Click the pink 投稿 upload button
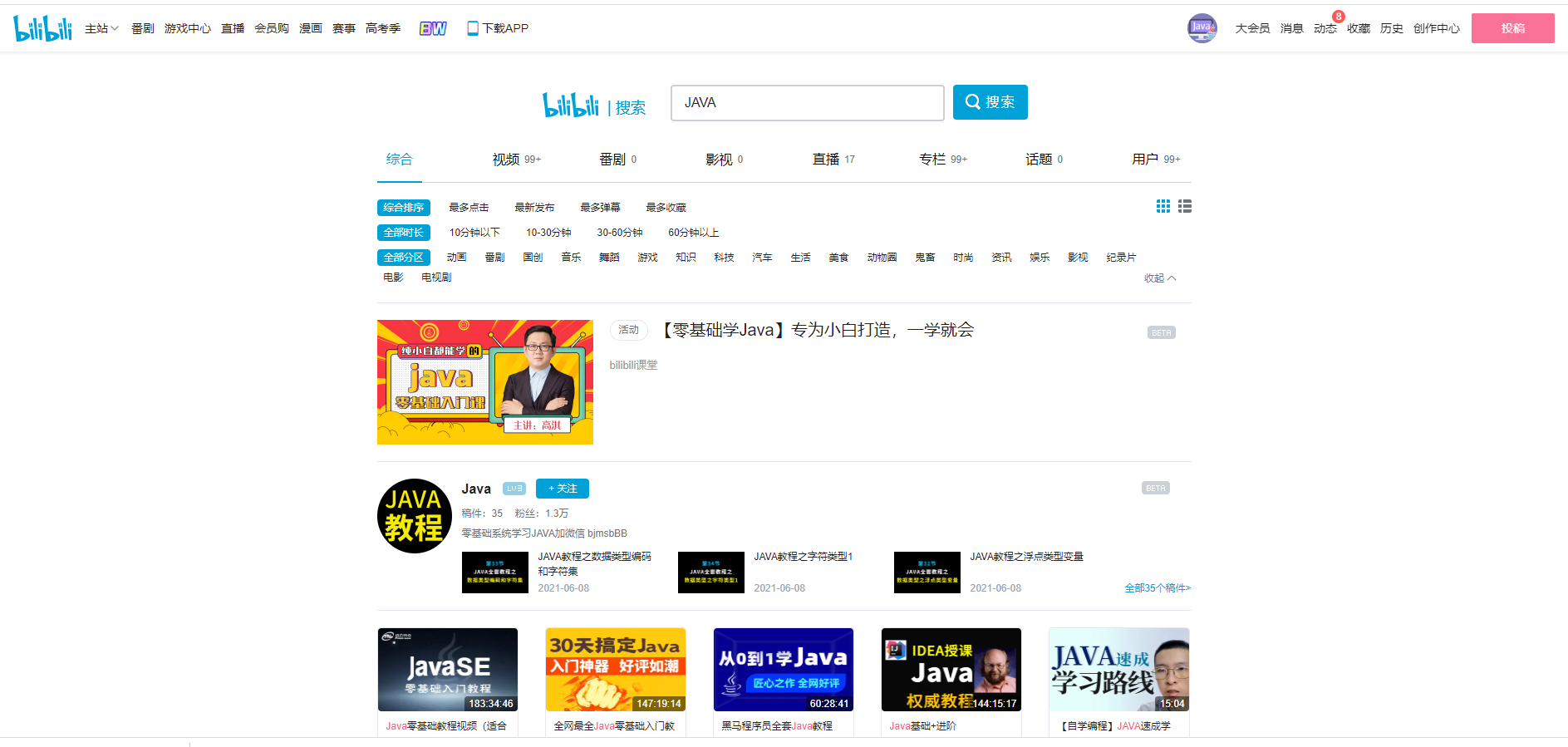Screen dimensions: 1568x747 [1513, 28]
